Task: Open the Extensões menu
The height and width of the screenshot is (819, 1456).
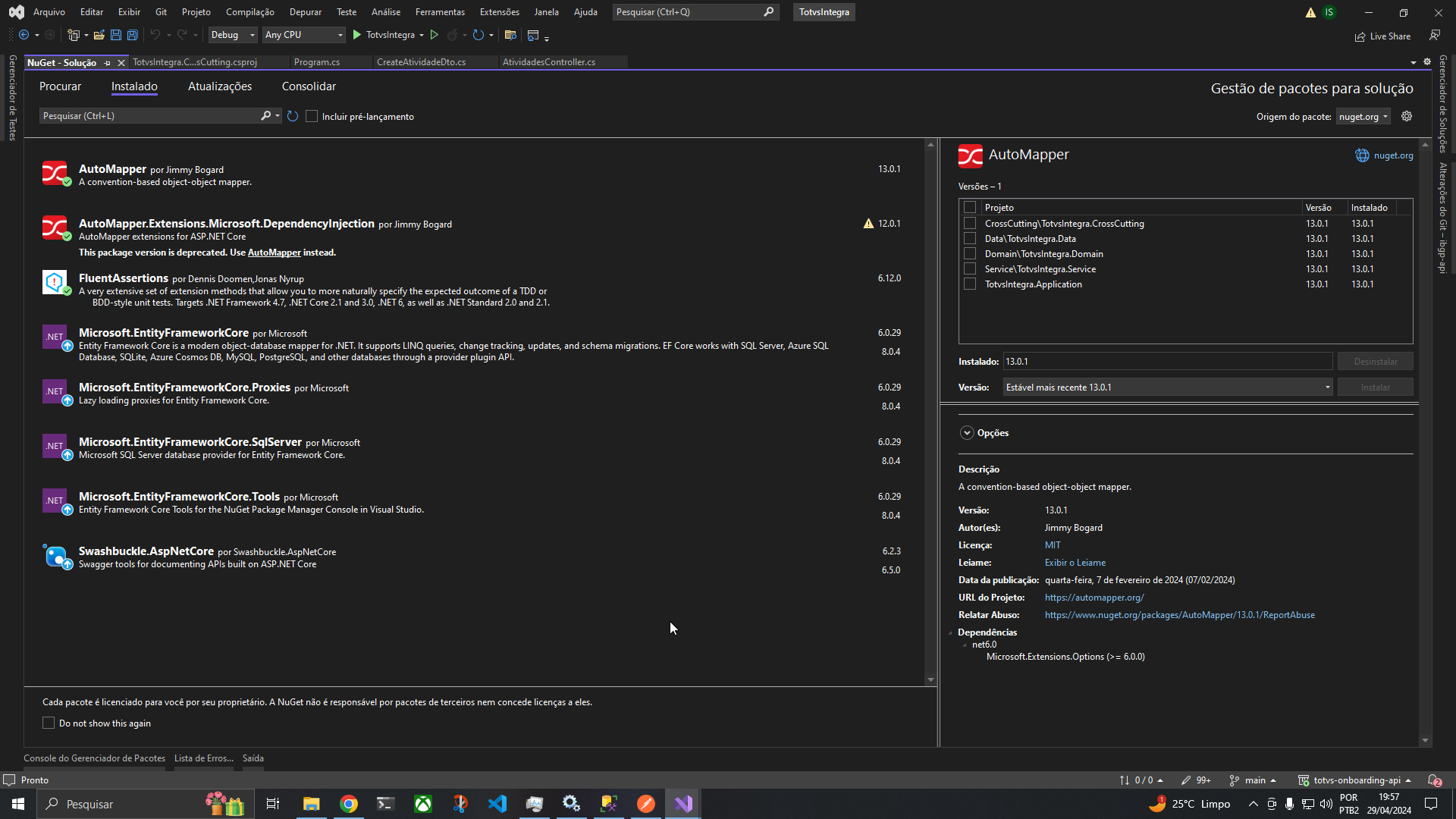Action: point(500,12)
